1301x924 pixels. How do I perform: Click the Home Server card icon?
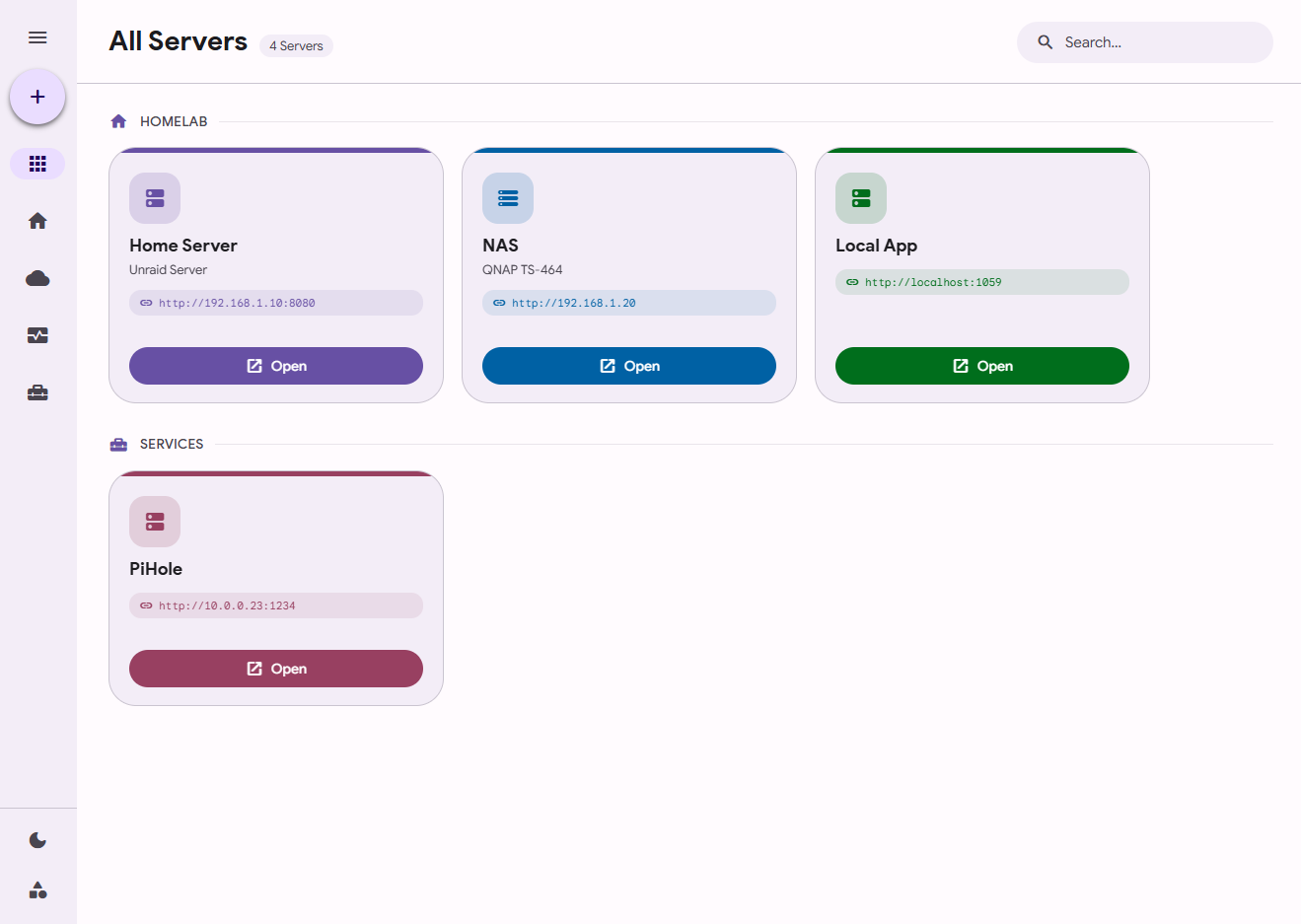pos(155,197)
